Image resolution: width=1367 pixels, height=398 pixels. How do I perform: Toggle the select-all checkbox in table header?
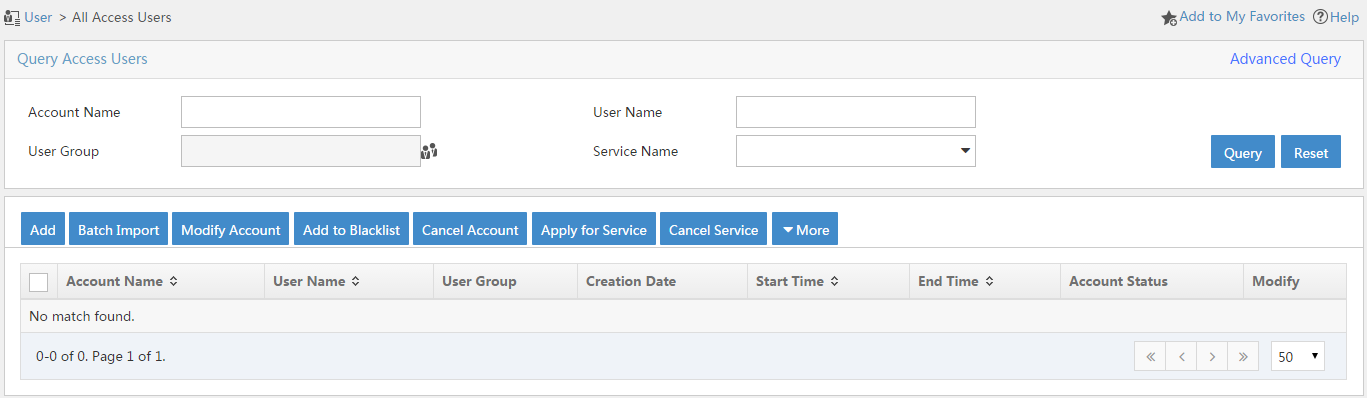pyautogui.click(x=39, y=282)
